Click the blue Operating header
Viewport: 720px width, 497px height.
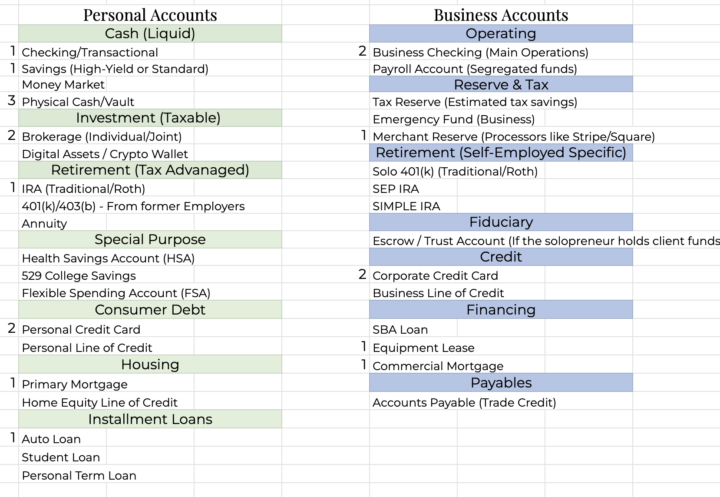[x=501, y=34]
